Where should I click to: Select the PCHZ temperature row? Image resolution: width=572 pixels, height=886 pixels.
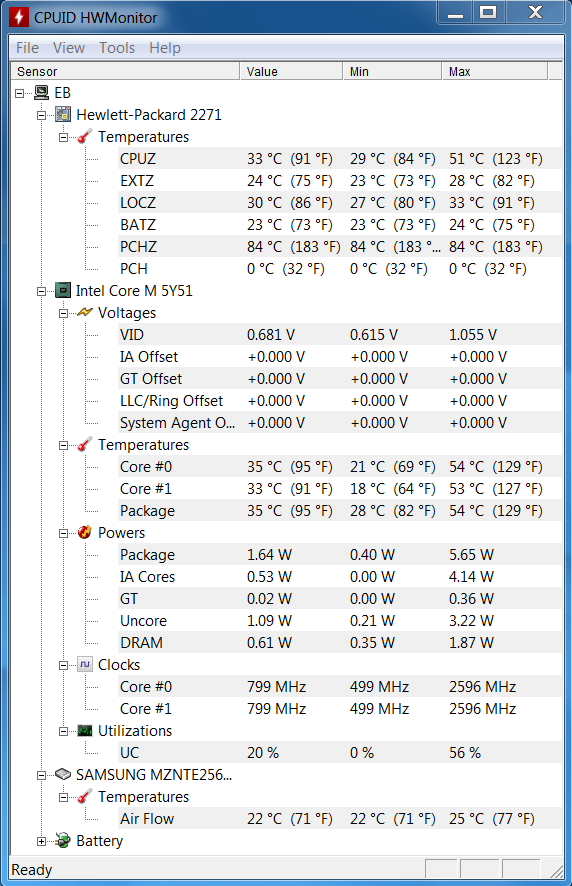click(340, 246)
